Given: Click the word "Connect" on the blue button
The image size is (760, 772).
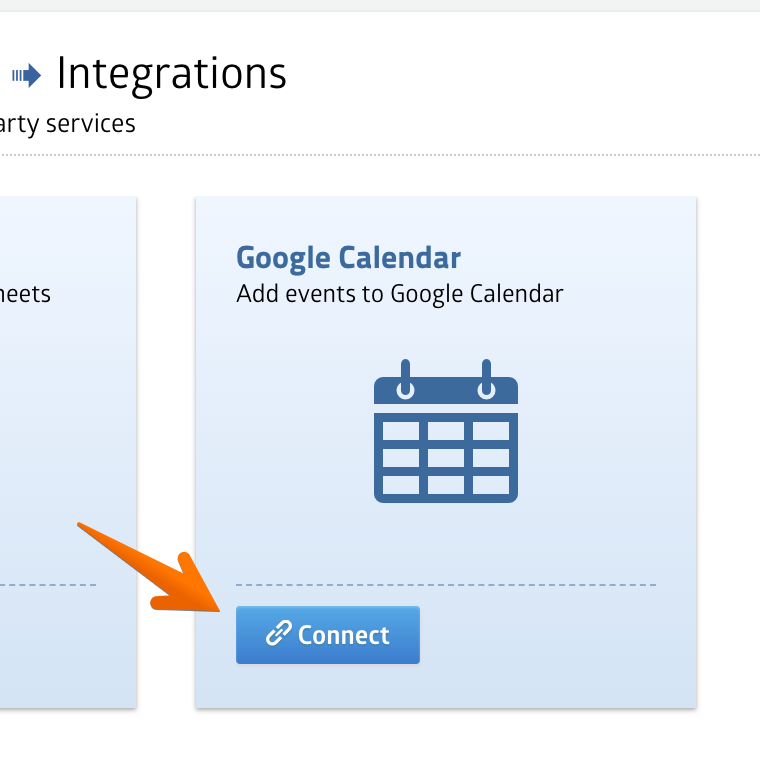Looking at the screenshot, I should pyautogui.click(x=343, y=635).
